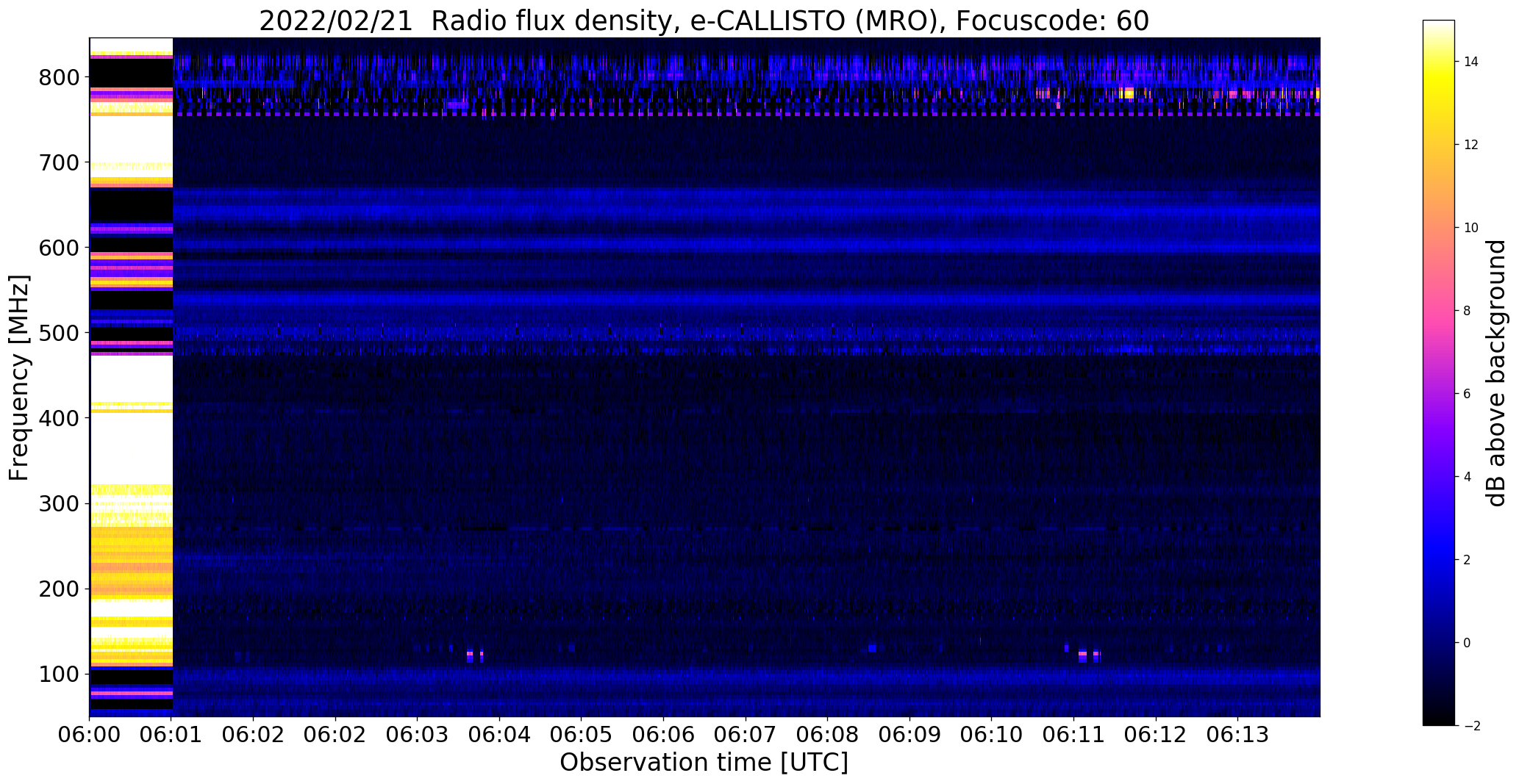Image resolution: width=1519 pixels, height=784 pixels.
Task: Click the colorbar tick label 12
Action: pos(1471,145)
